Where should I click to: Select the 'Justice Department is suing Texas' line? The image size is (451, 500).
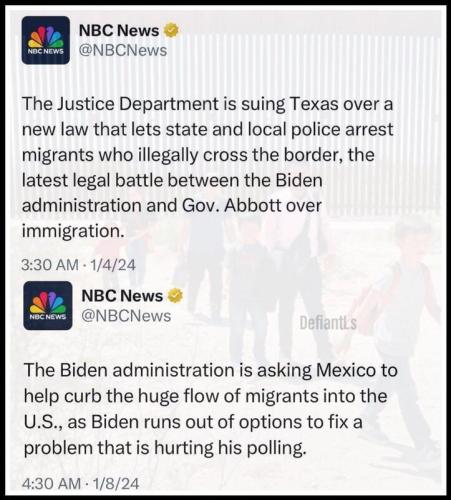(x=208, y=104)
